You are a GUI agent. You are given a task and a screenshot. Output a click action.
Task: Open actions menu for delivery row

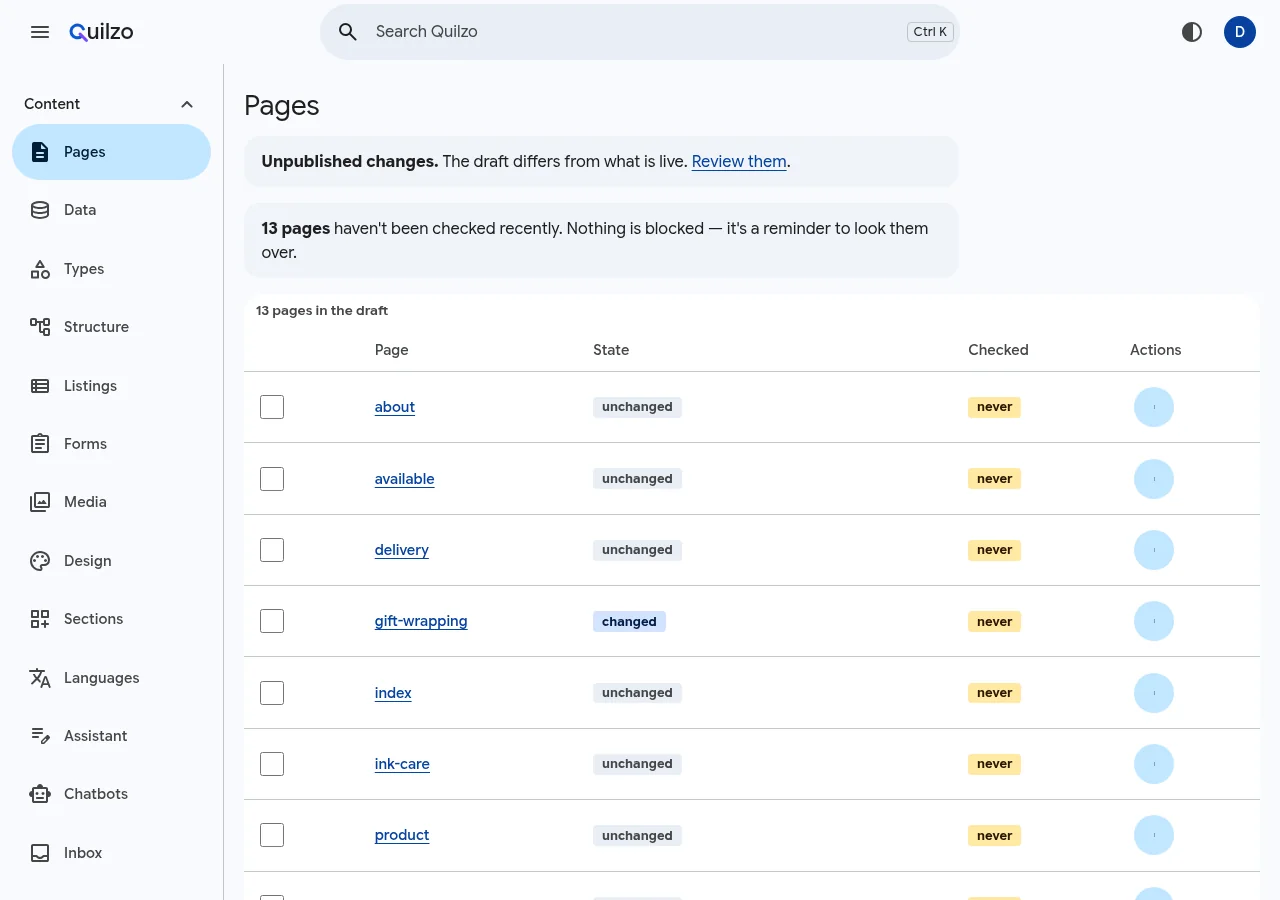1154,550
